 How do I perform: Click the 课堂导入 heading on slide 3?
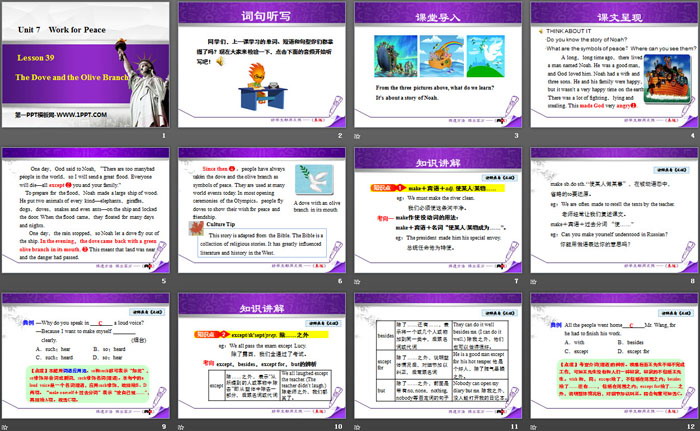click(x=438, y=17)
